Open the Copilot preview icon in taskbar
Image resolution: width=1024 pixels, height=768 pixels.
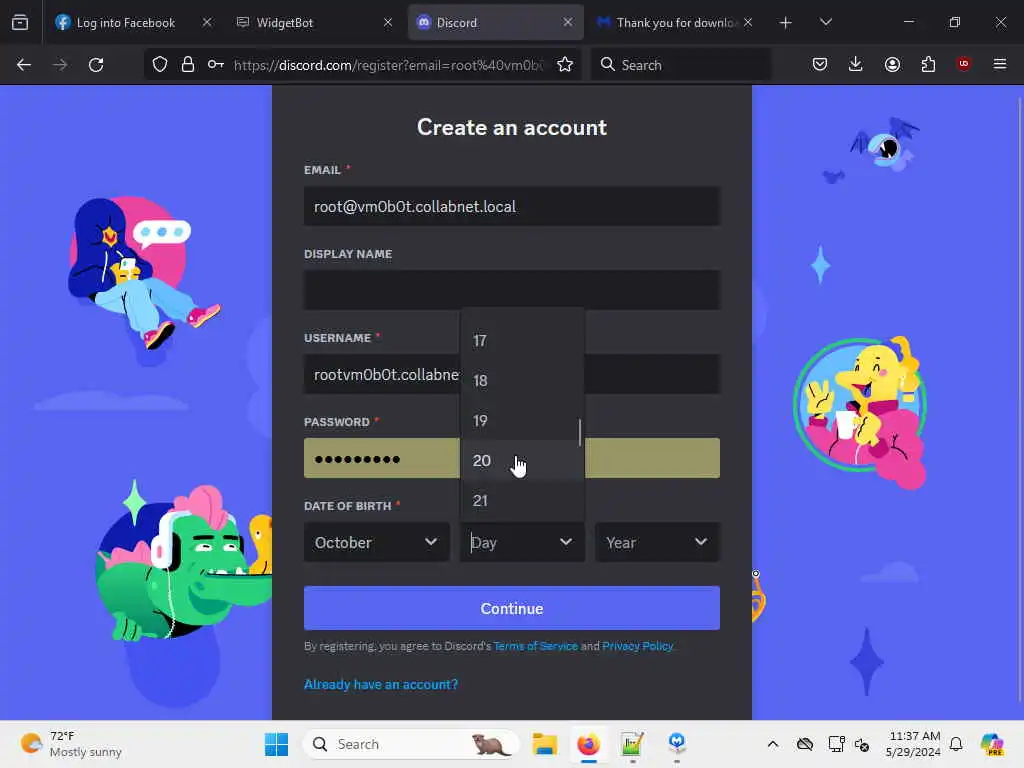[992, 744]
